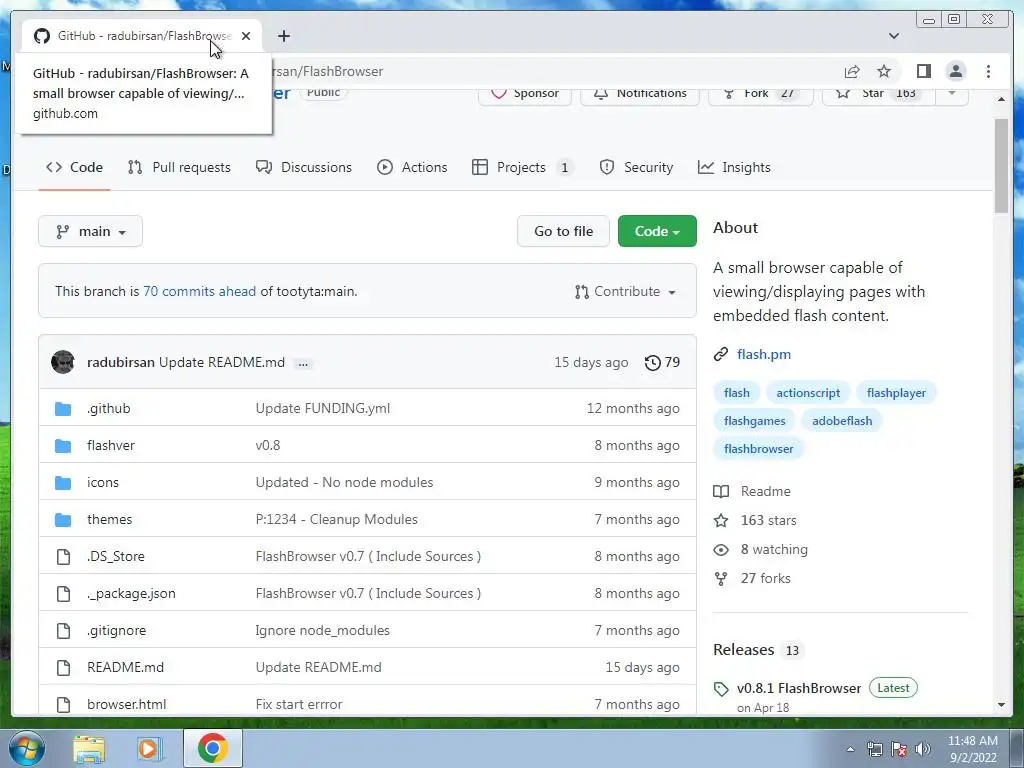Click the page vertical scrollbar thumb

[1001, 165]
